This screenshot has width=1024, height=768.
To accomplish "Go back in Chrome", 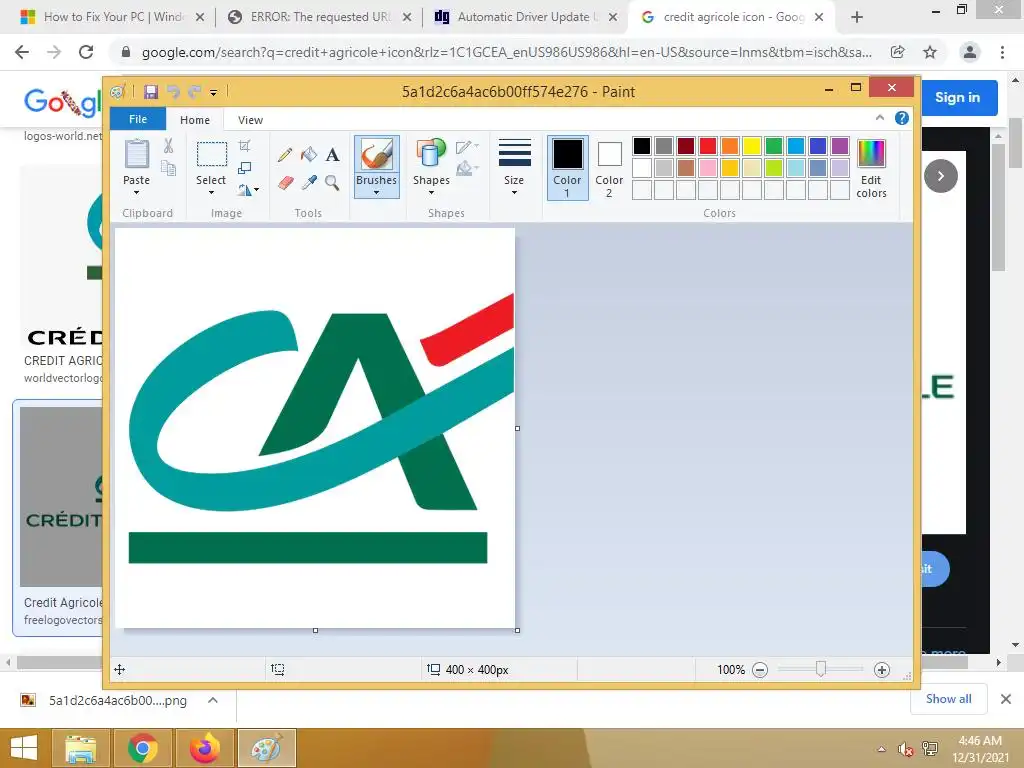I will pyautogui.click(x=22, y=52).
